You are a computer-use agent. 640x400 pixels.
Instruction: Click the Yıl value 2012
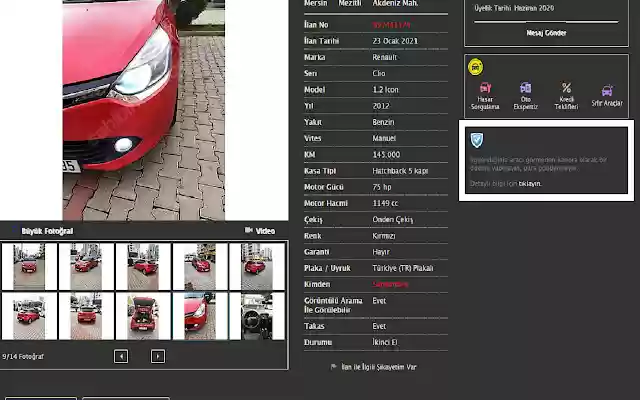point(381,106)
